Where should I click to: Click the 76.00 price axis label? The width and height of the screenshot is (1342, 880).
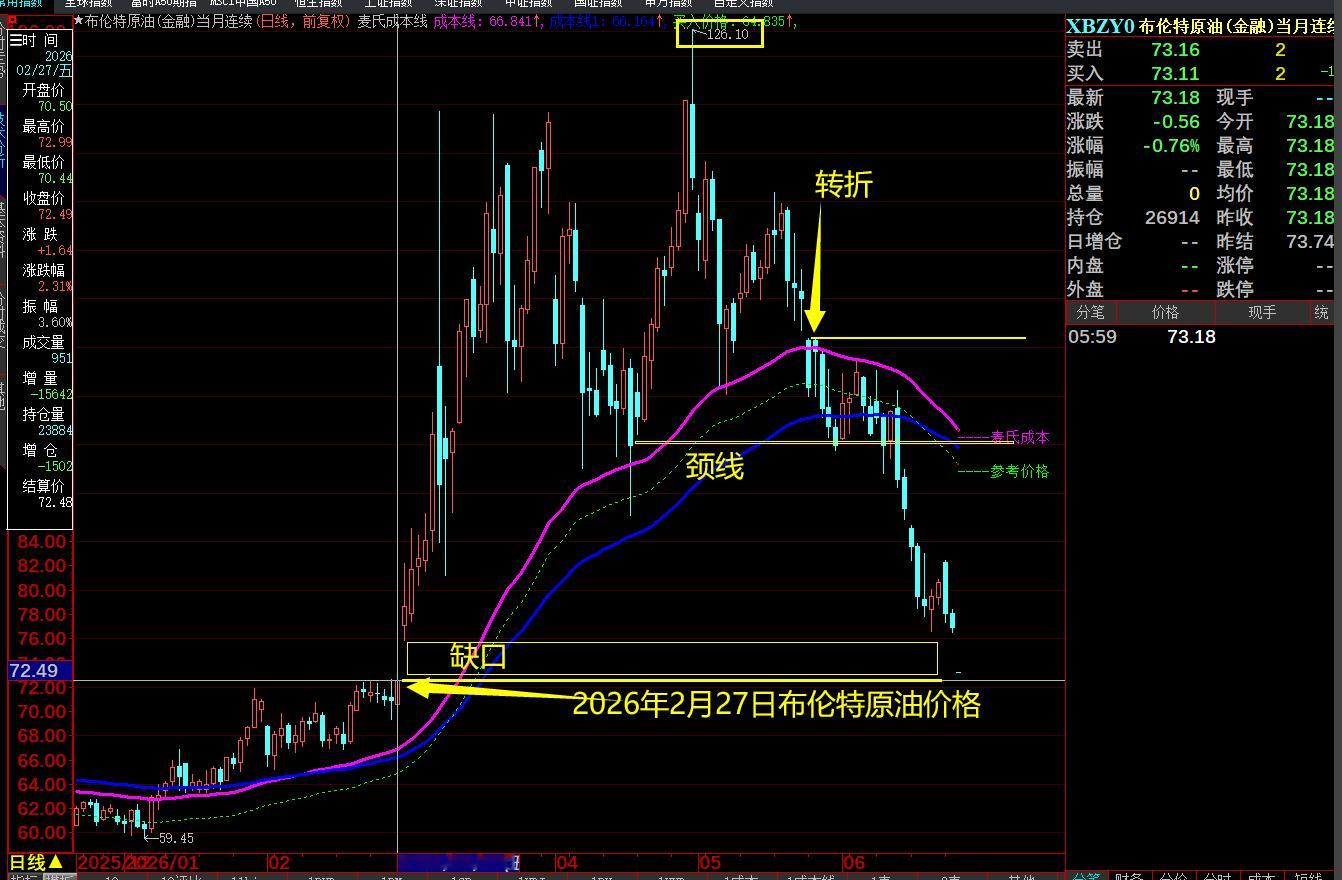point(40,639)
